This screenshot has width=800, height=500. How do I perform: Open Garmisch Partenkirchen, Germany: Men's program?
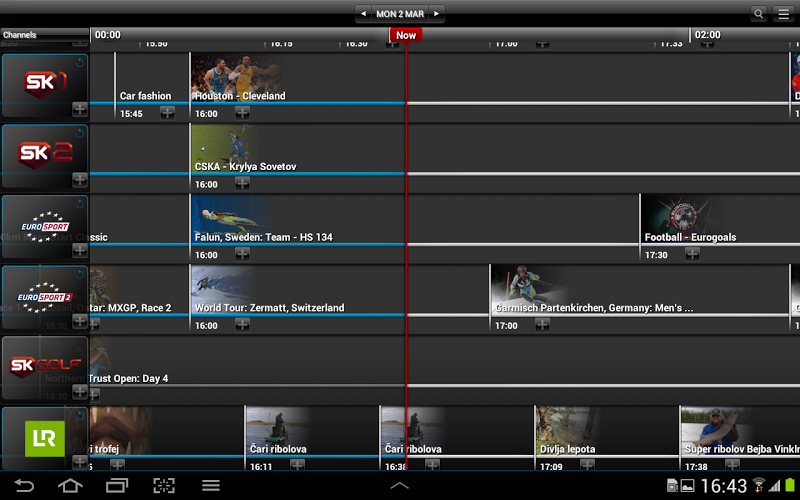pyautogui.click(x=594, y=308)
